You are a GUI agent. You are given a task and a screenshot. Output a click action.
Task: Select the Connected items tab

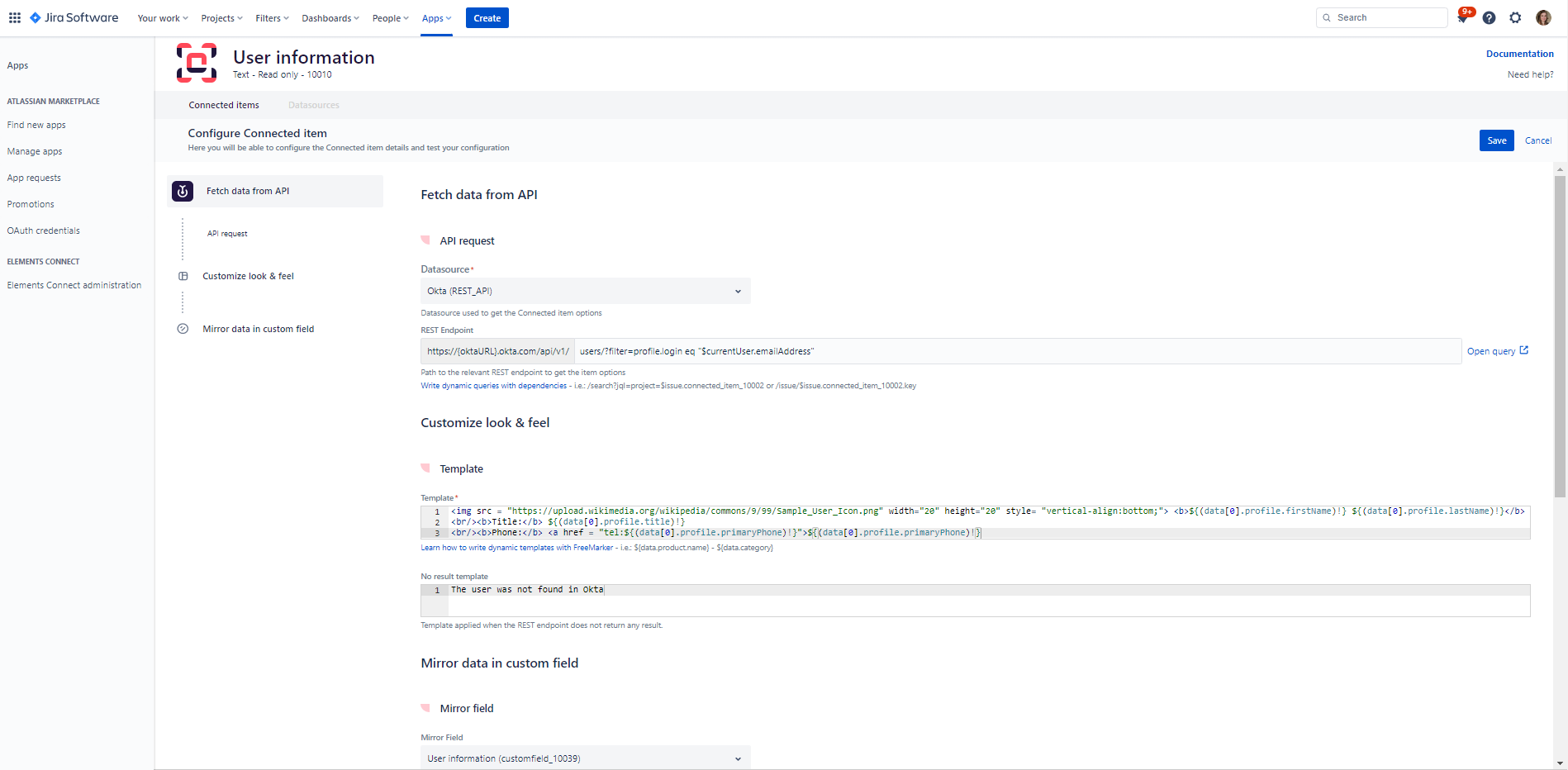223,105
